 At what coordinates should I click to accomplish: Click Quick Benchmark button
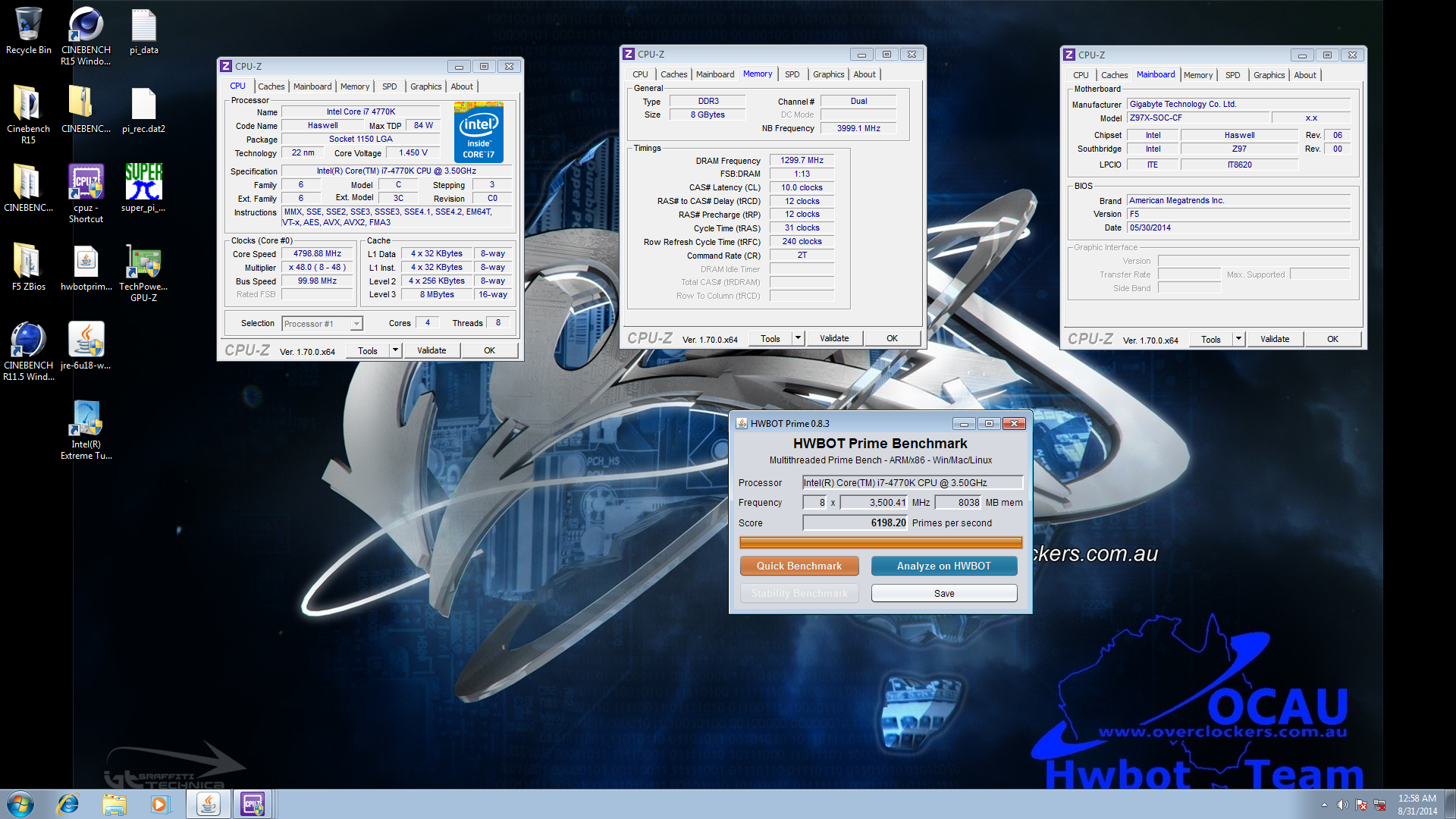click(799, 566)
